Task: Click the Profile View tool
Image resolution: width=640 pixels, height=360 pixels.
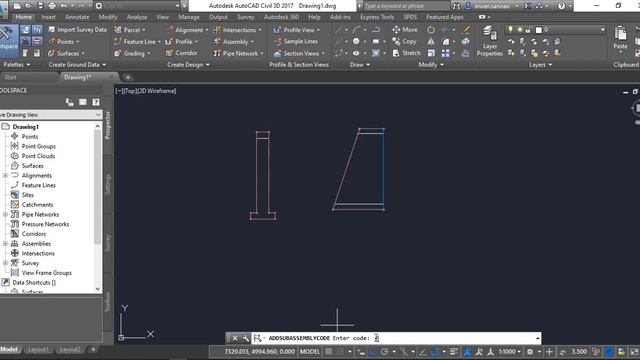Action: click(296, 30)
